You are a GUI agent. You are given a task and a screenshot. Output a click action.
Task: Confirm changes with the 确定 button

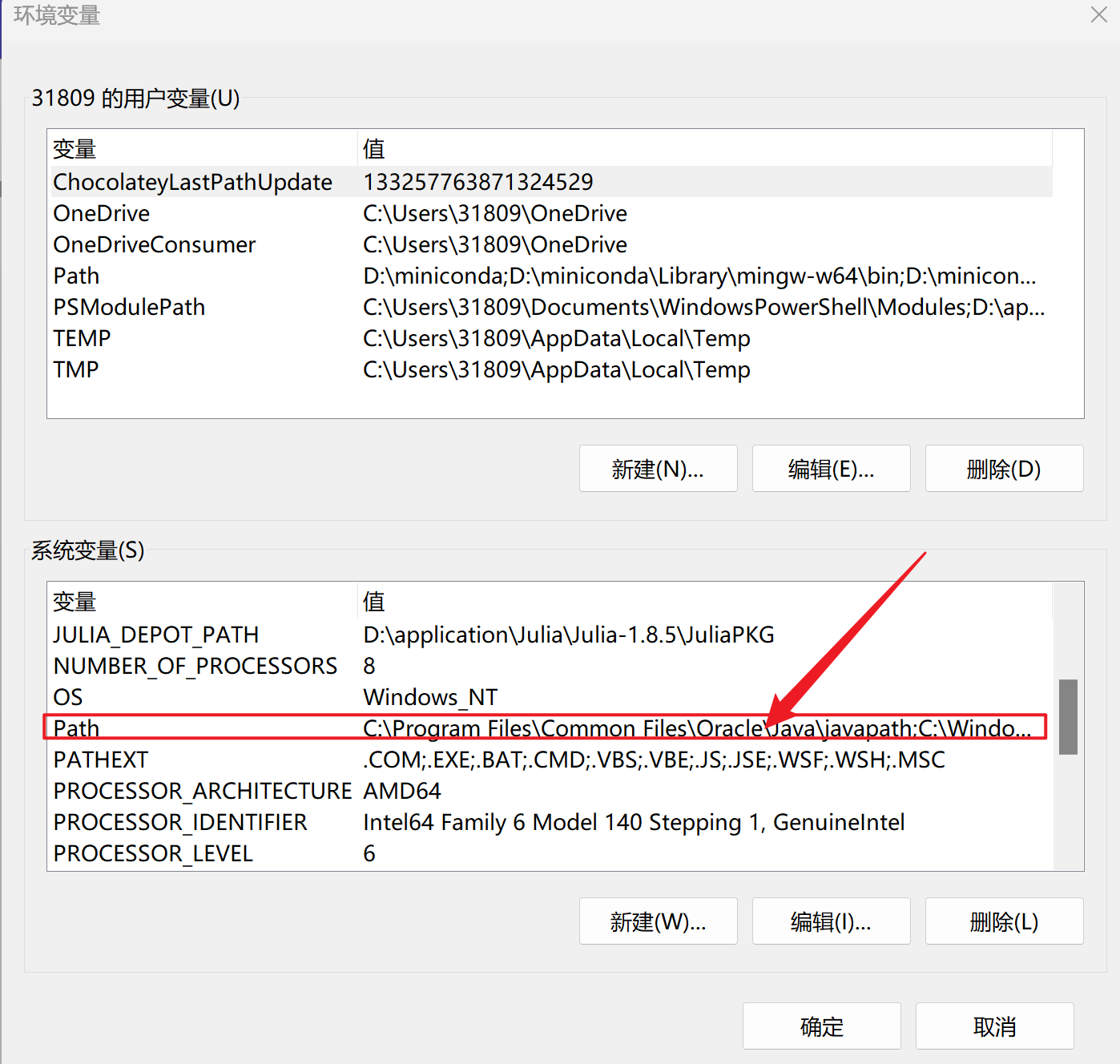pos(821,1026)
